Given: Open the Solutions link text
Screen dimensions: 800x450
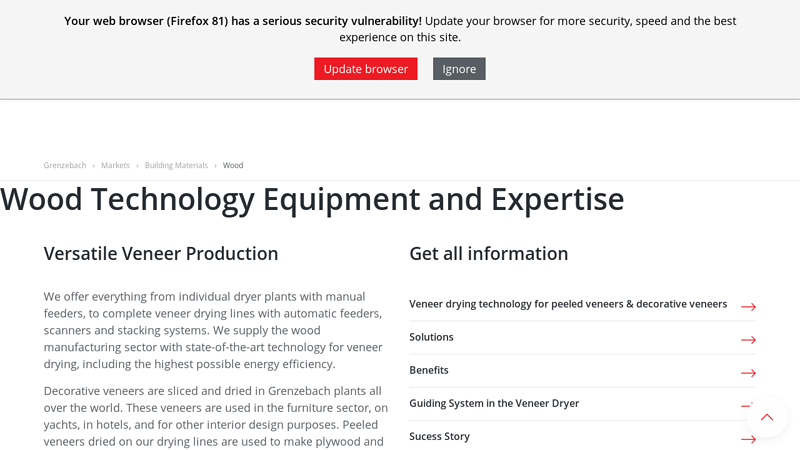Looking at the screenshot, I should [431, 337].
